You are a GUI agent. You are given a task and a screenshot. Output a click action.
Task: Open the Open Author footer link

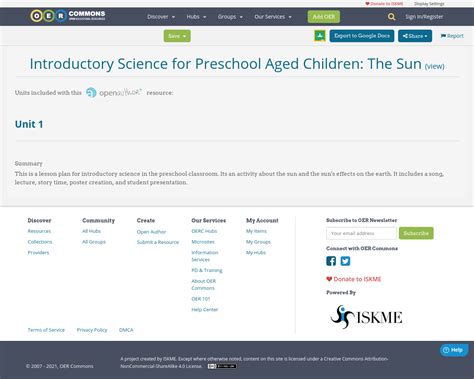coord(151,232)
